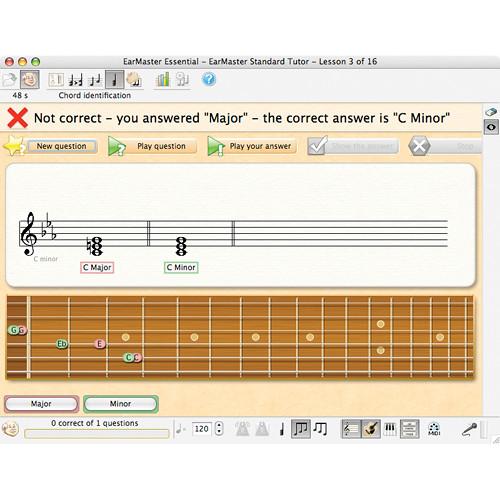500x500 pixels.
Task: Click the dotted note tempo icon
Action: [x=181, y=429]
